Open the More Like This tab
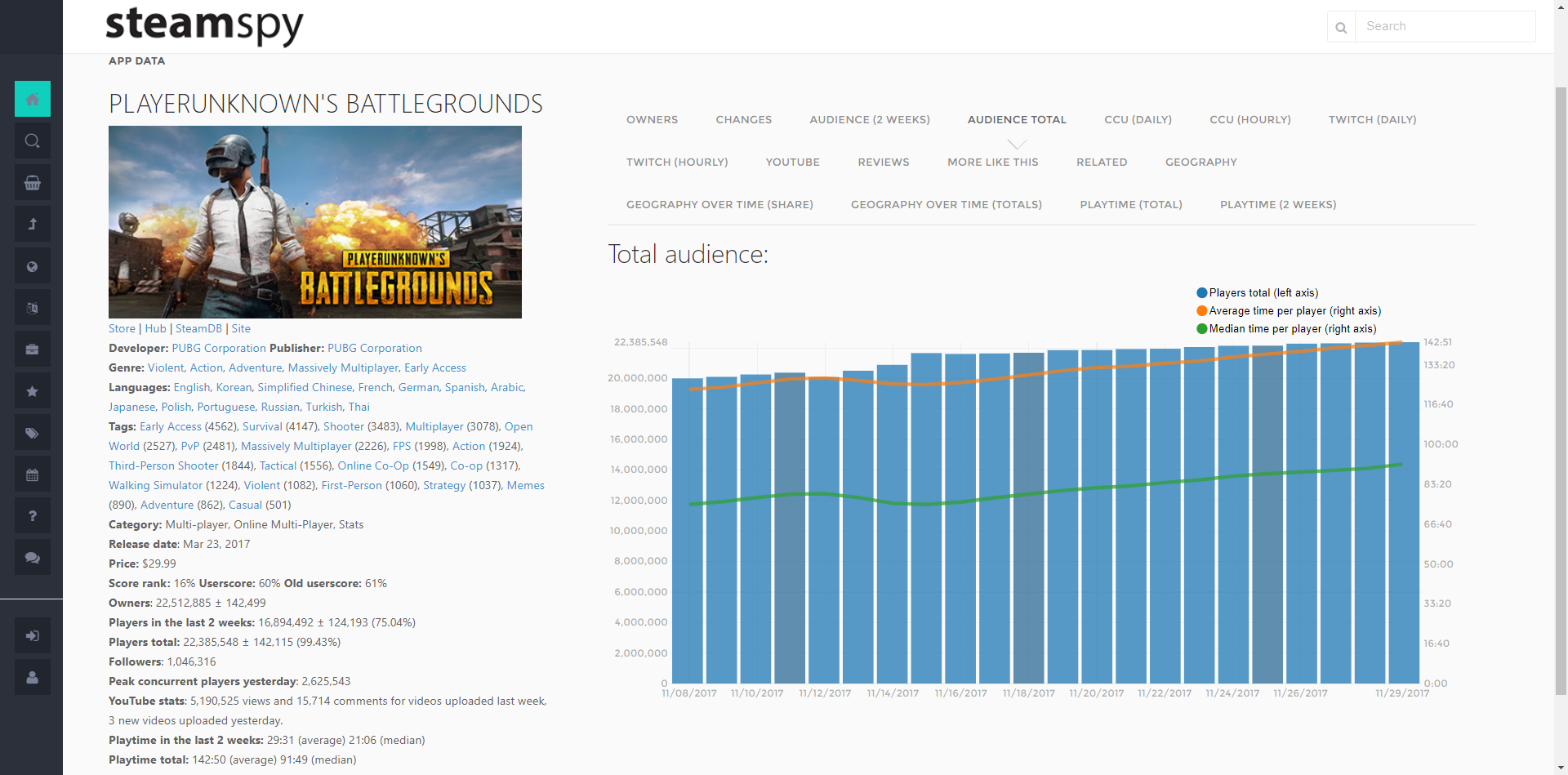 pyautogui.click(x=993, y=162)
